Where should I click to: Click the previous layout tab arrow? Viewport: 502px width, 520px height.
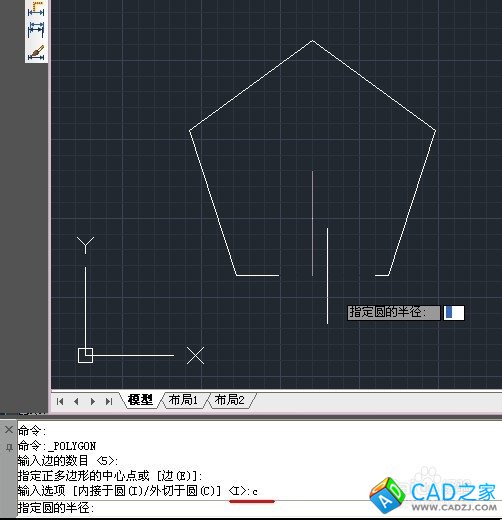tap(76, 401)
